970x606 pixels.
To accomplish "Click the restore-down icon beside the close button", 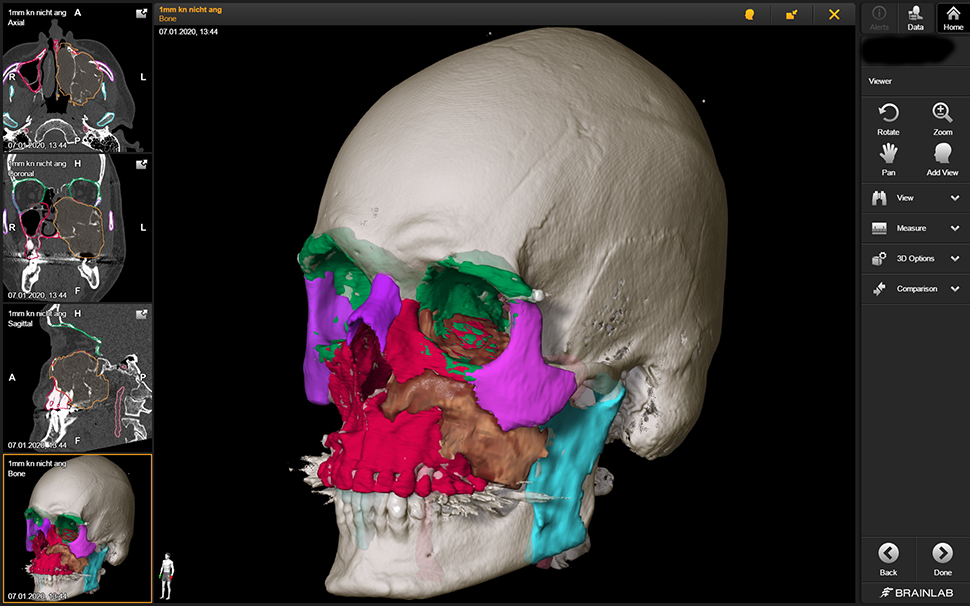I will coord(789,15).
